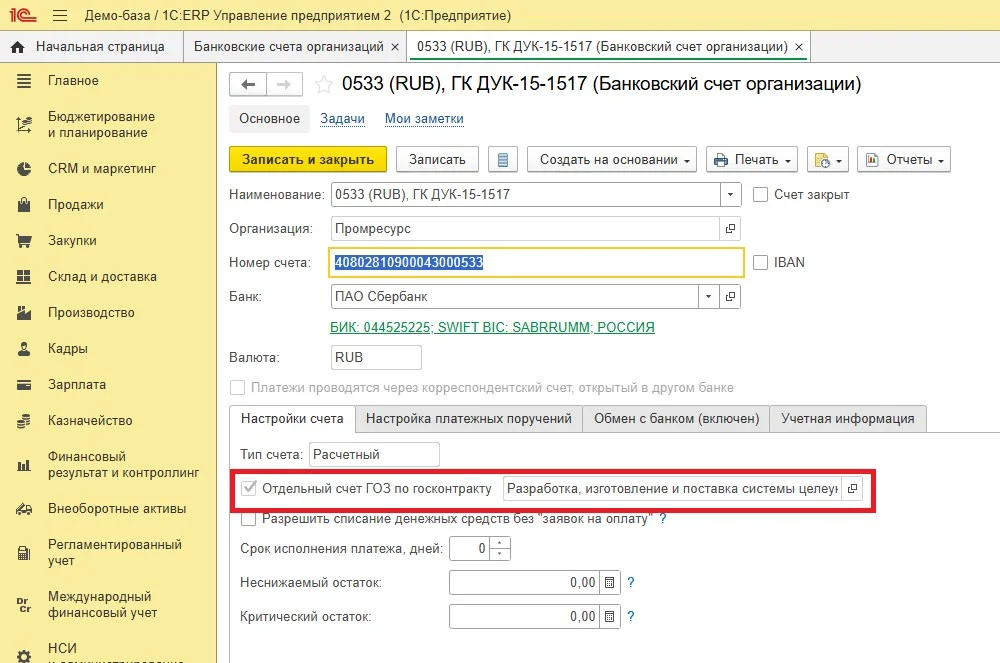The height and width of the screenshot is (663, 1000).
Task: Open the Печать dropdown menu
Action: (x=753, y=159)
